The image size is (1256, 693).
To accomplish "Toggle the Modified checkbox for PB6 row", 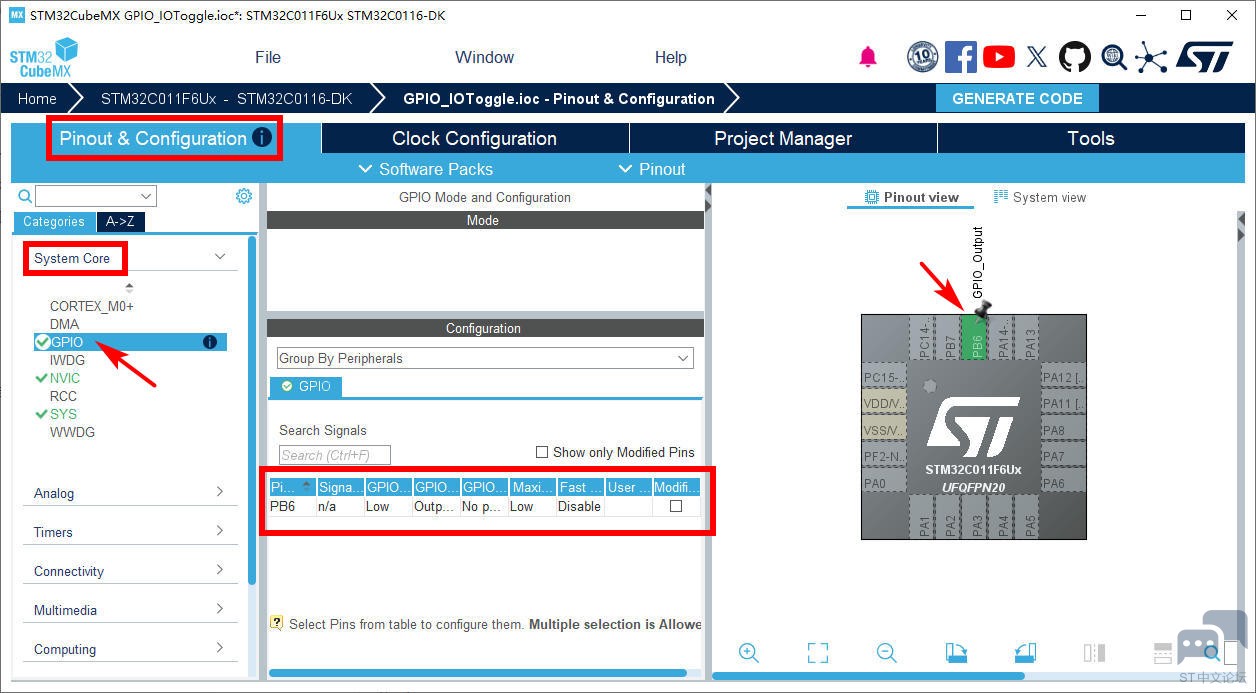I will tap(676, 506).
